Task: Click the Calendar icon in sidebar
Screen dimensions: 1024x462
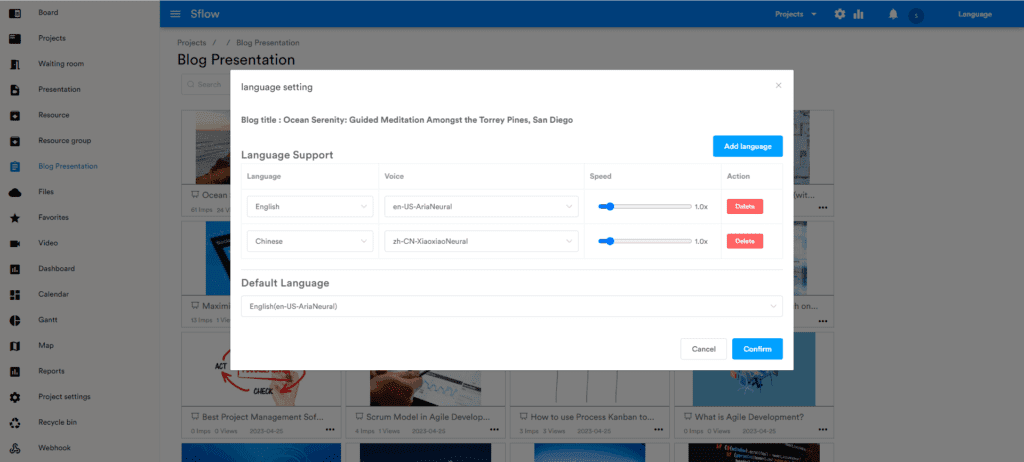Action: [x=15, y=294]
